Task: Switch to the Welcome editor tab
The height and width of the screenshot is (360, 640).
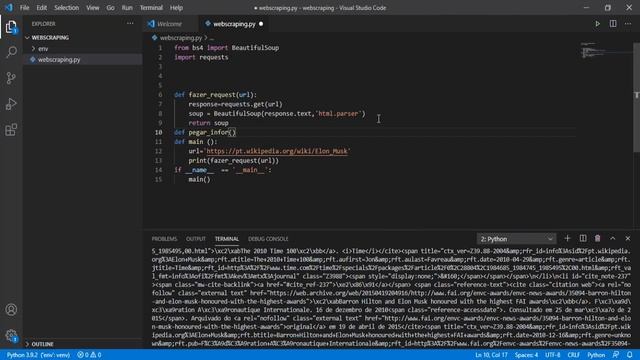Action: point(169,24)
